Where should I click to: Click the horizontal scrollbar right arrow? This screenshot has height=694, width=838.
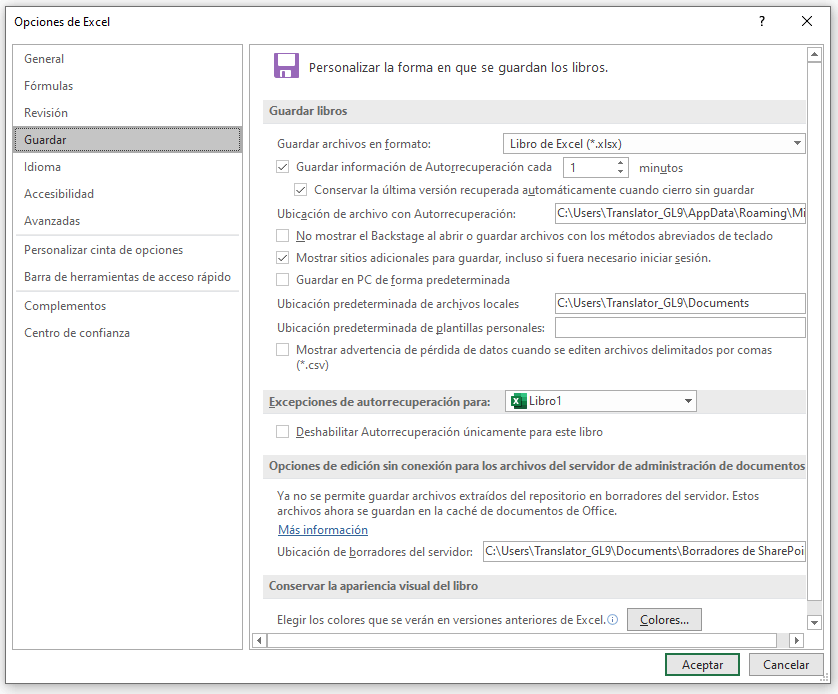(796, 640)
